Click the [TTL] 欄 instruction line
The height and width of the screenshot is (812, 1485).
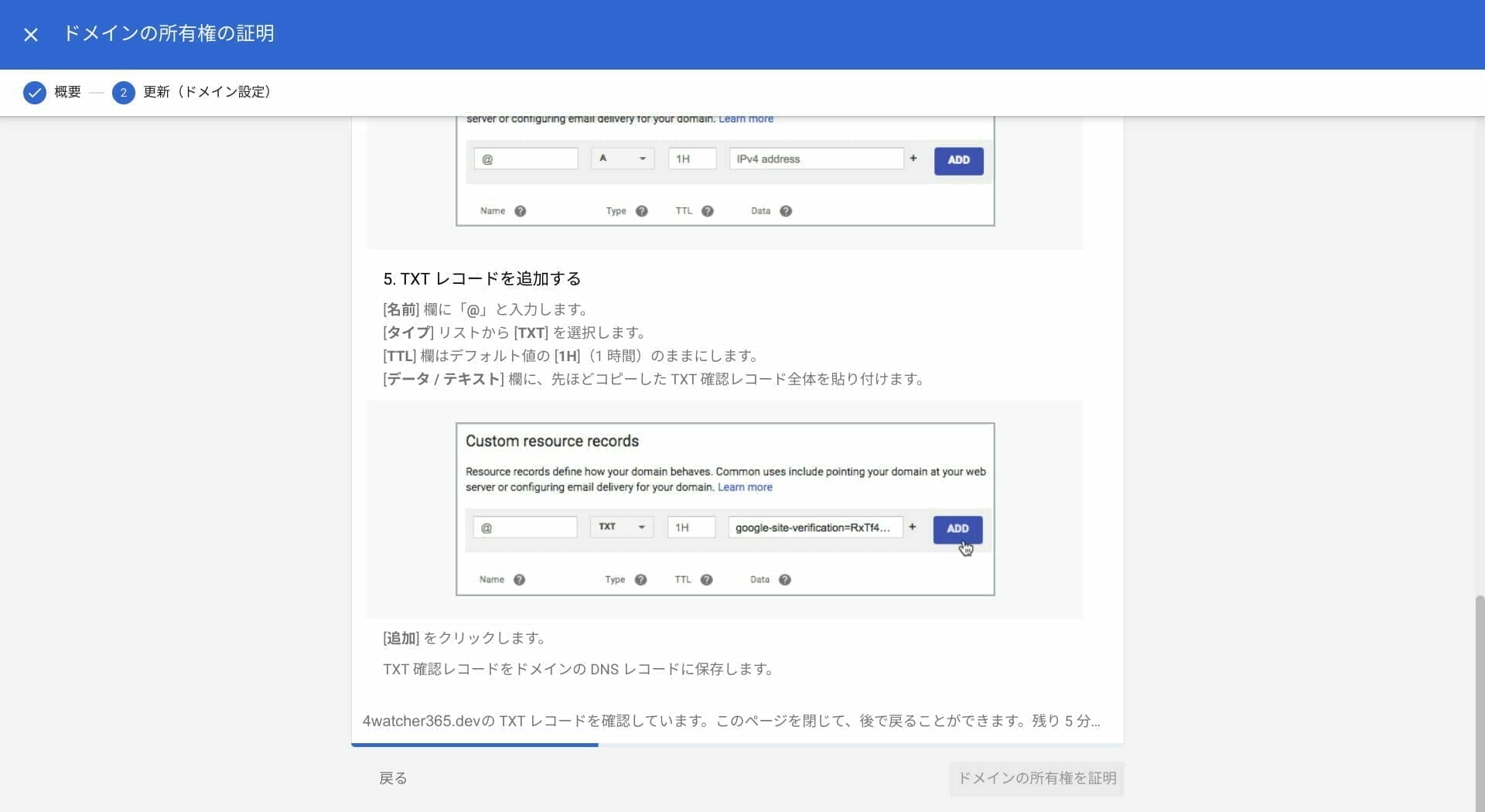572,356
